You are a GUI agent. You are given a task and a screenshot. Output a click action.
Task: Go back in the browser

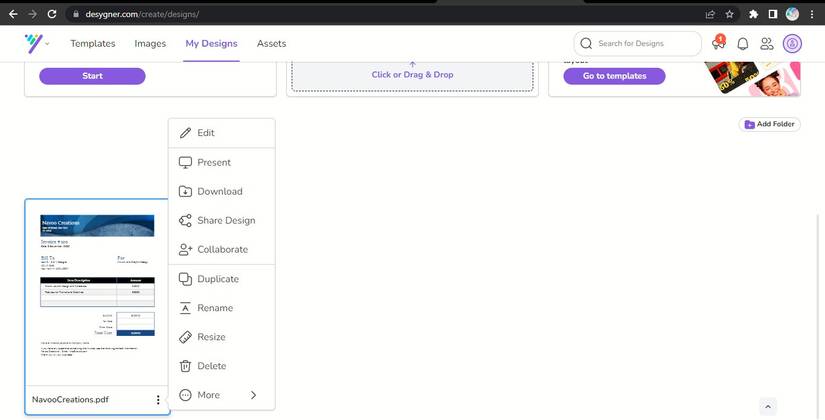pyautogui.click(x=14, y=14)
